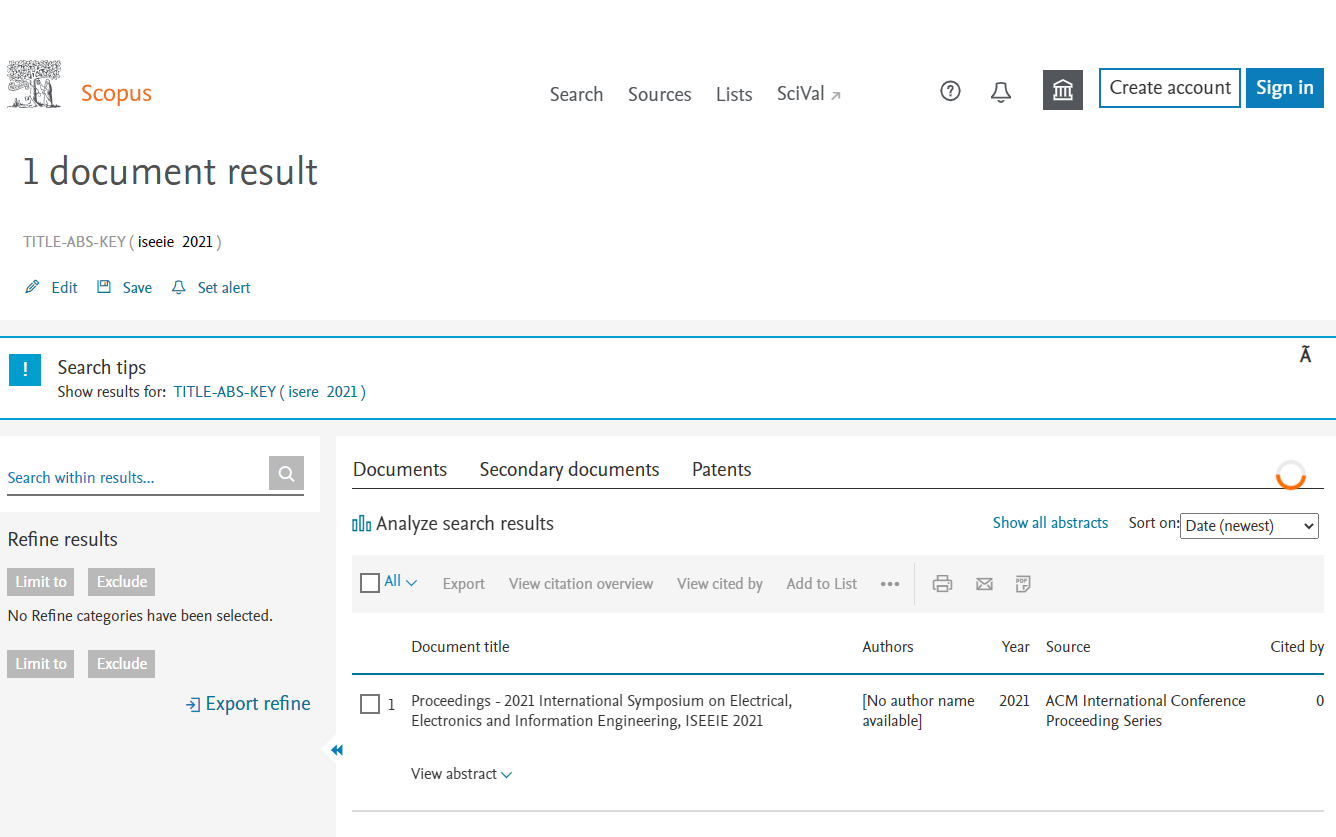
Task: Switch to the Secondary documents tab
Action: click(x=569, y=469)
